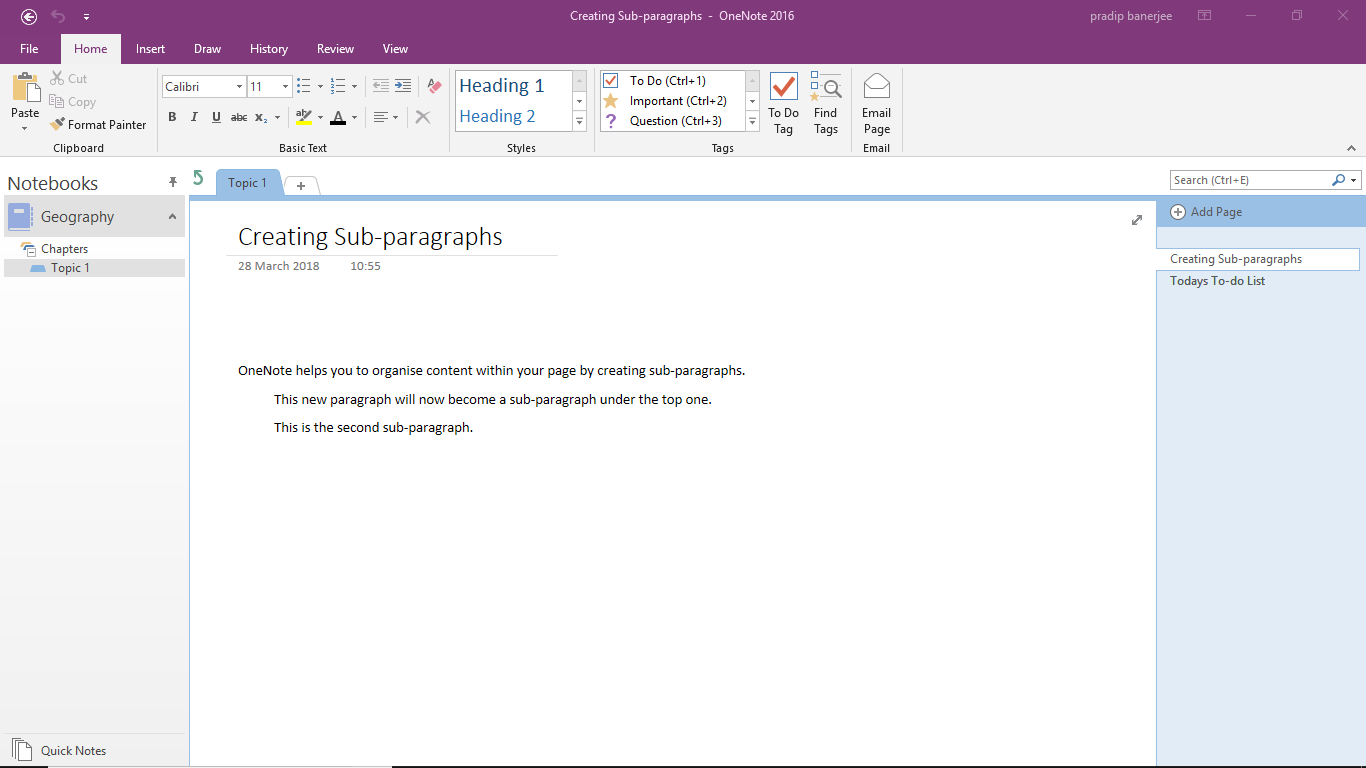Click the paragraph alignment icon
This screenshot has height=768, width=1366.
pos(380,117)
